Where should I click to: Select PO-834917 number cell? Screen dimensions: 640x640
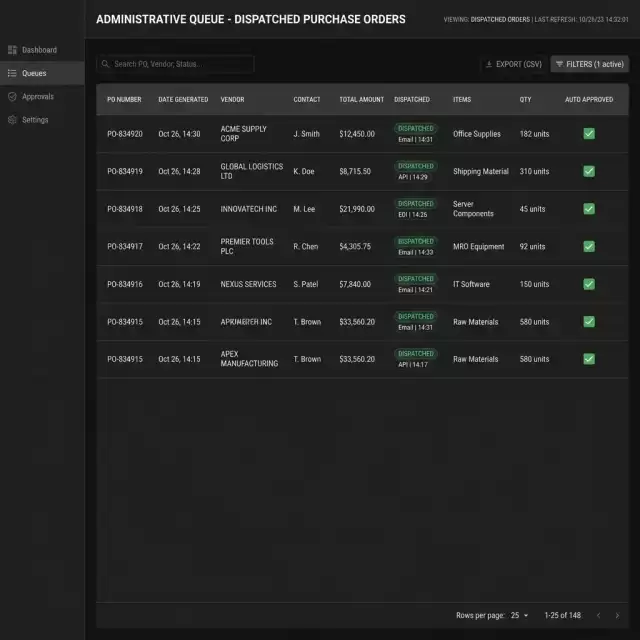pyautogui.click(x=125, y=247)
